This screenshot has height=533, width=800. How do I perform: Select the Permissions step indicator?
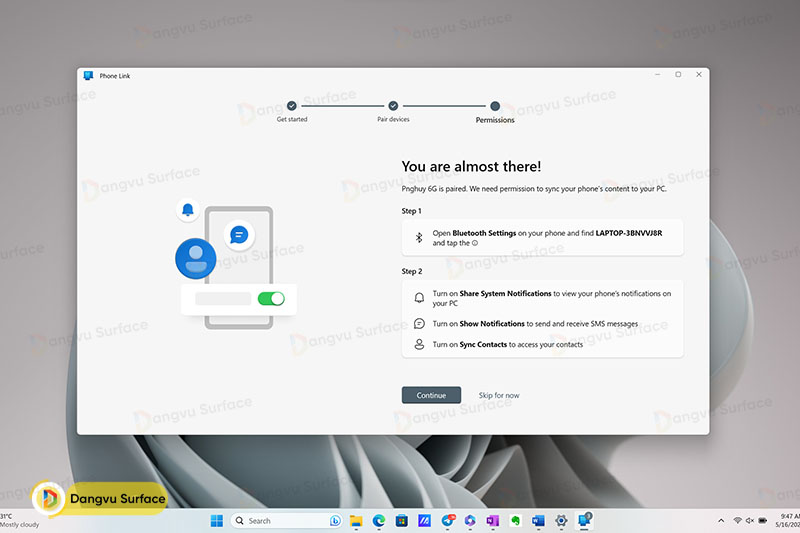(495, 106)
